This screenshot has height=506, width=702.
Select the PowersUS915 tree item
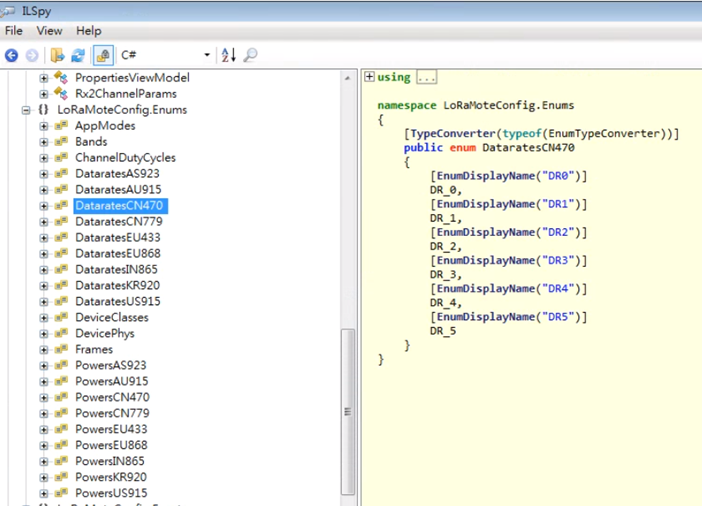(111, 493)
